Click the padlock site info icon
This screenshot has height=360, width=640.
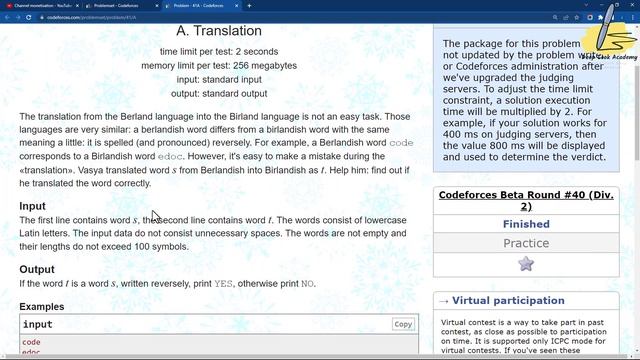click(42, 18)
